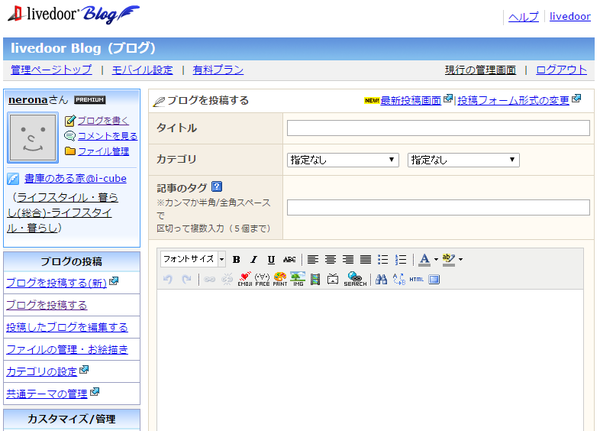This screenshot has height=431, width=600.
Task: Open 現行の管理画面 link
Action: [x=480, y=70]
